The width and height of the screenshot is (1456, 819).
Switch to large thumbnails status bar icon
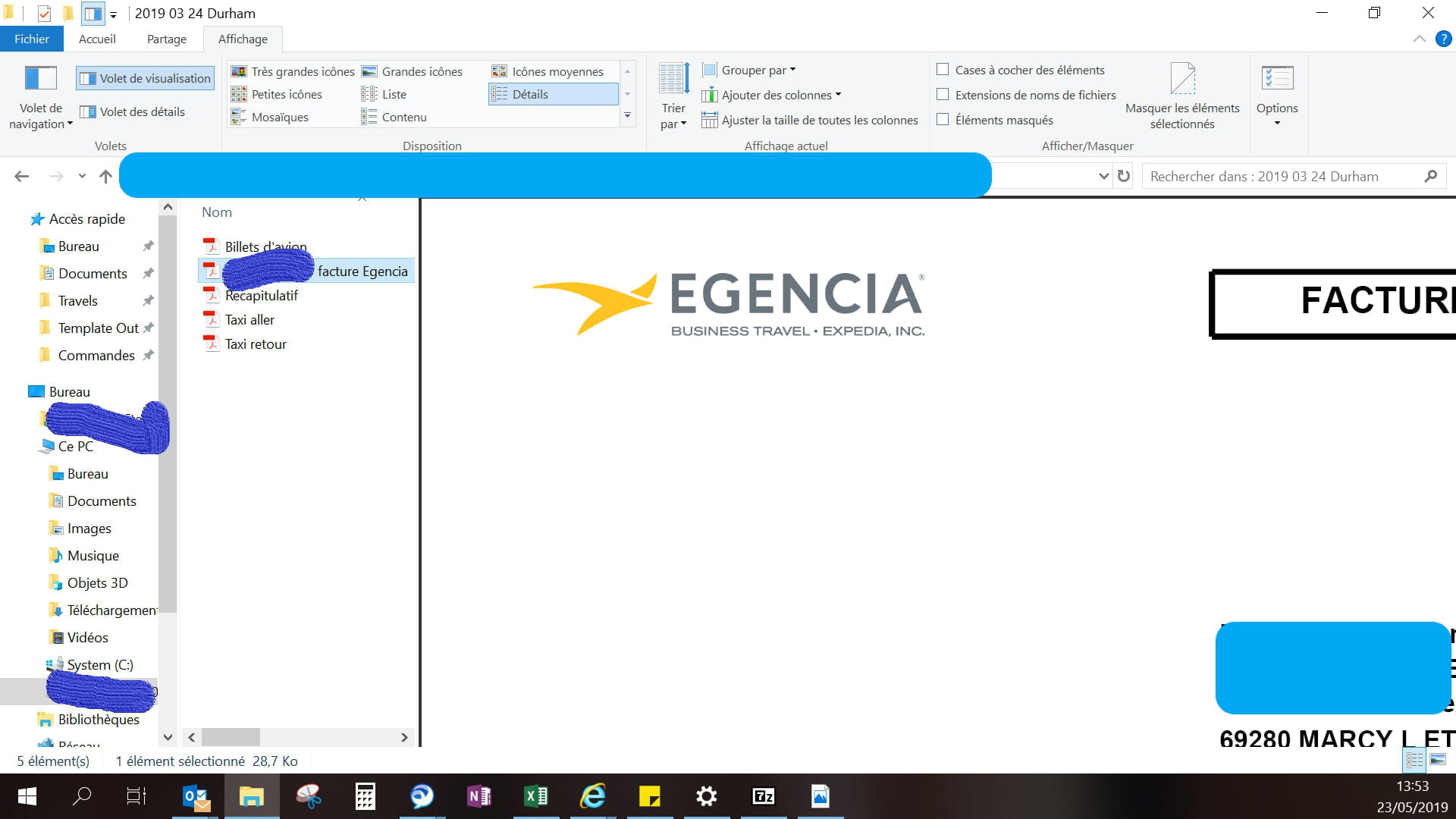(1437, 759)
